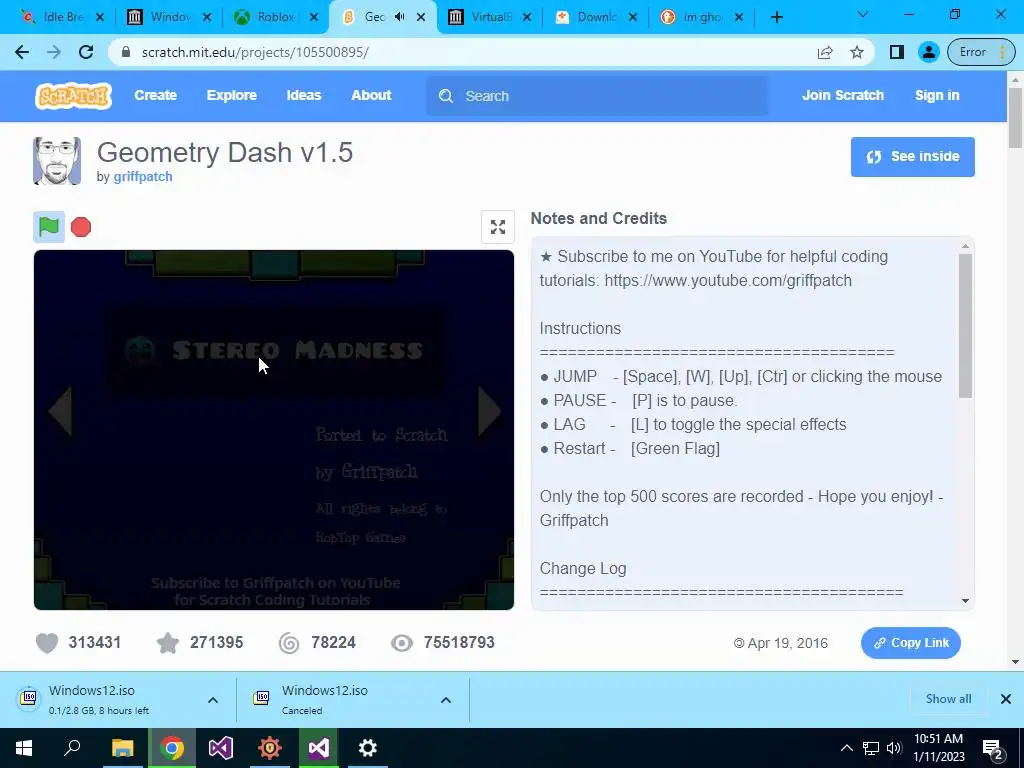Screen dimensions: 1024x768
Task: Click the Copy Link button
Action: (910, 643)
